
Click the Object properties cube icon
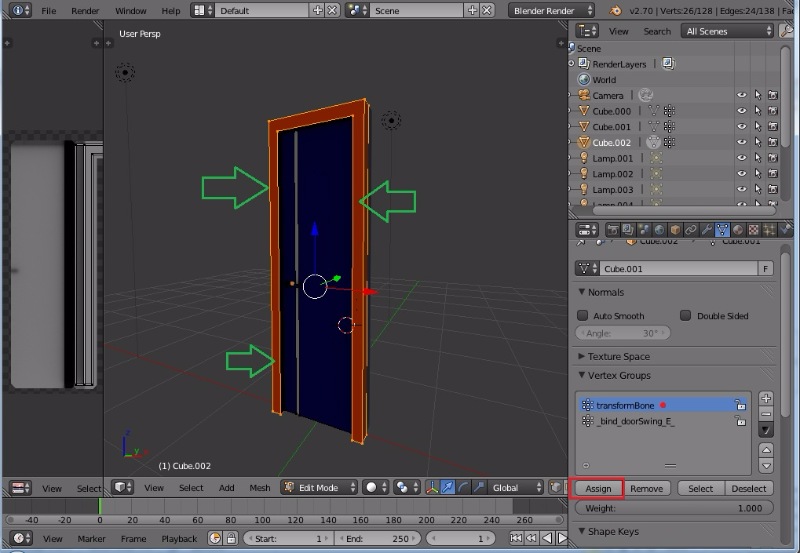point(673,230)
